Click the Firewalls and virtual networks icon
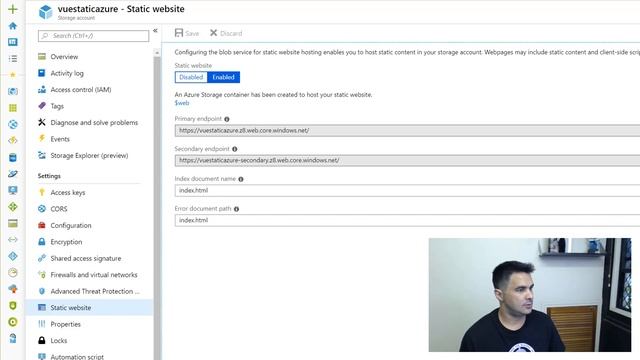This screenshot has width=640, height=360. pos(42,275)
